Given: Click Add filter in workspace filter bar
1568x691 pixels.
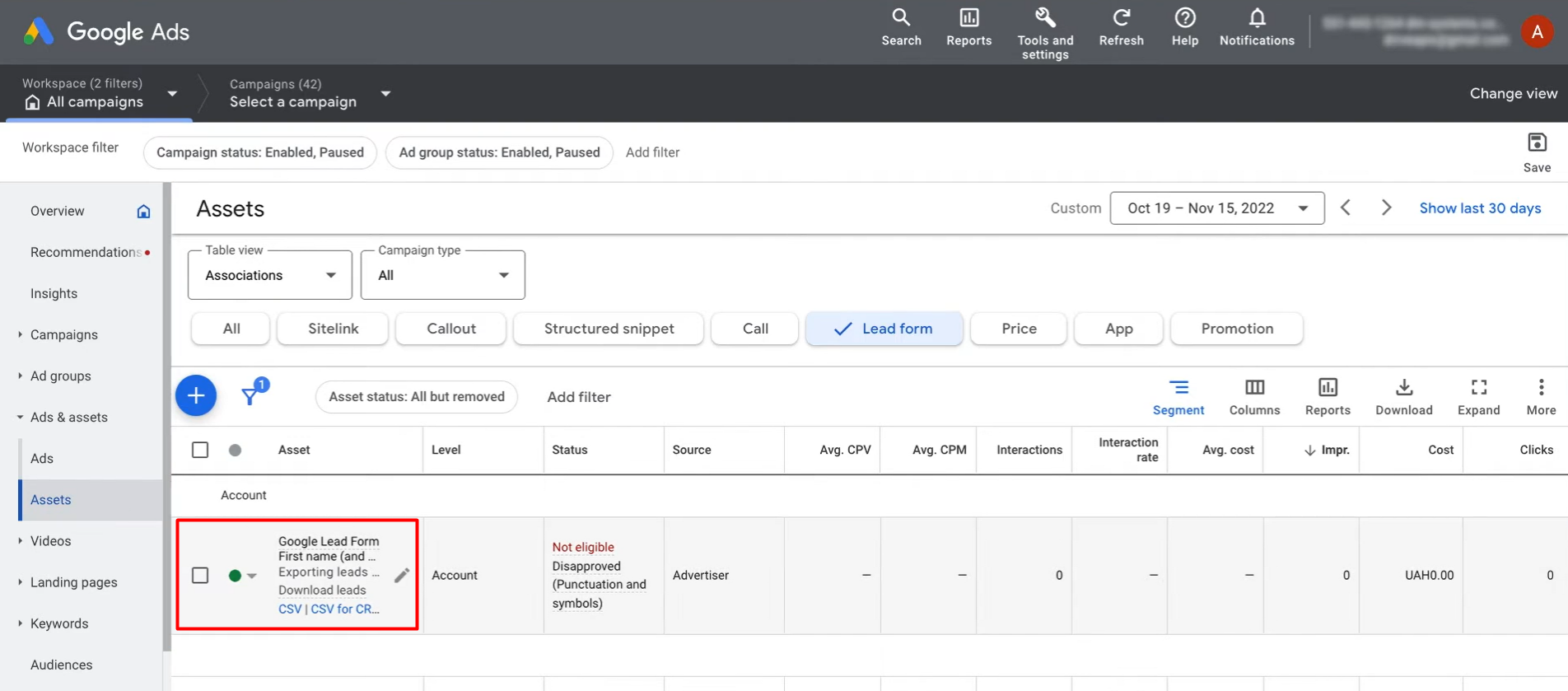Looking at the screenshot, I should pos(652,152).
